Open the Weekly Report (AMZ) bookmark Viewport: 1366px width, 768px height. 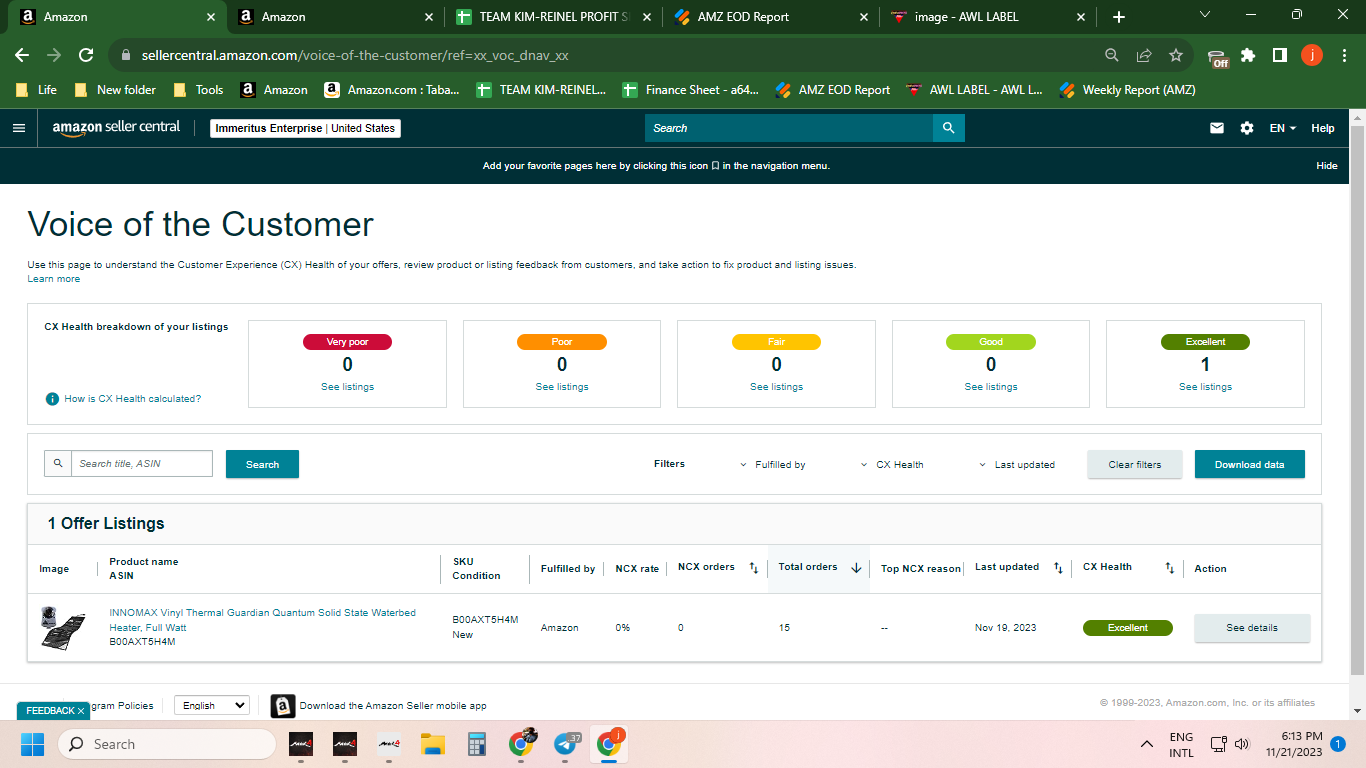click(1127, 90)
